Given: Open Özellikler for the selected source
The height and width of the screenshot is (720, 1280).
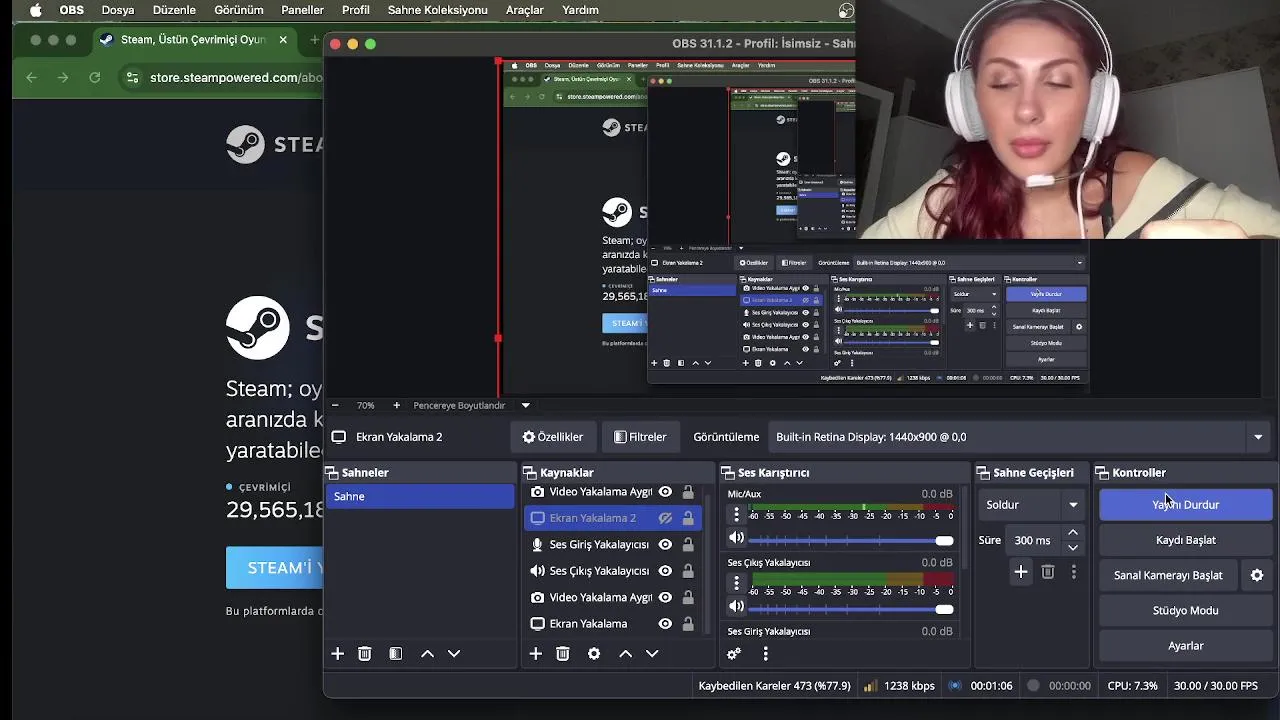Looking at the screenshot, I should click(x=553, y=437).
